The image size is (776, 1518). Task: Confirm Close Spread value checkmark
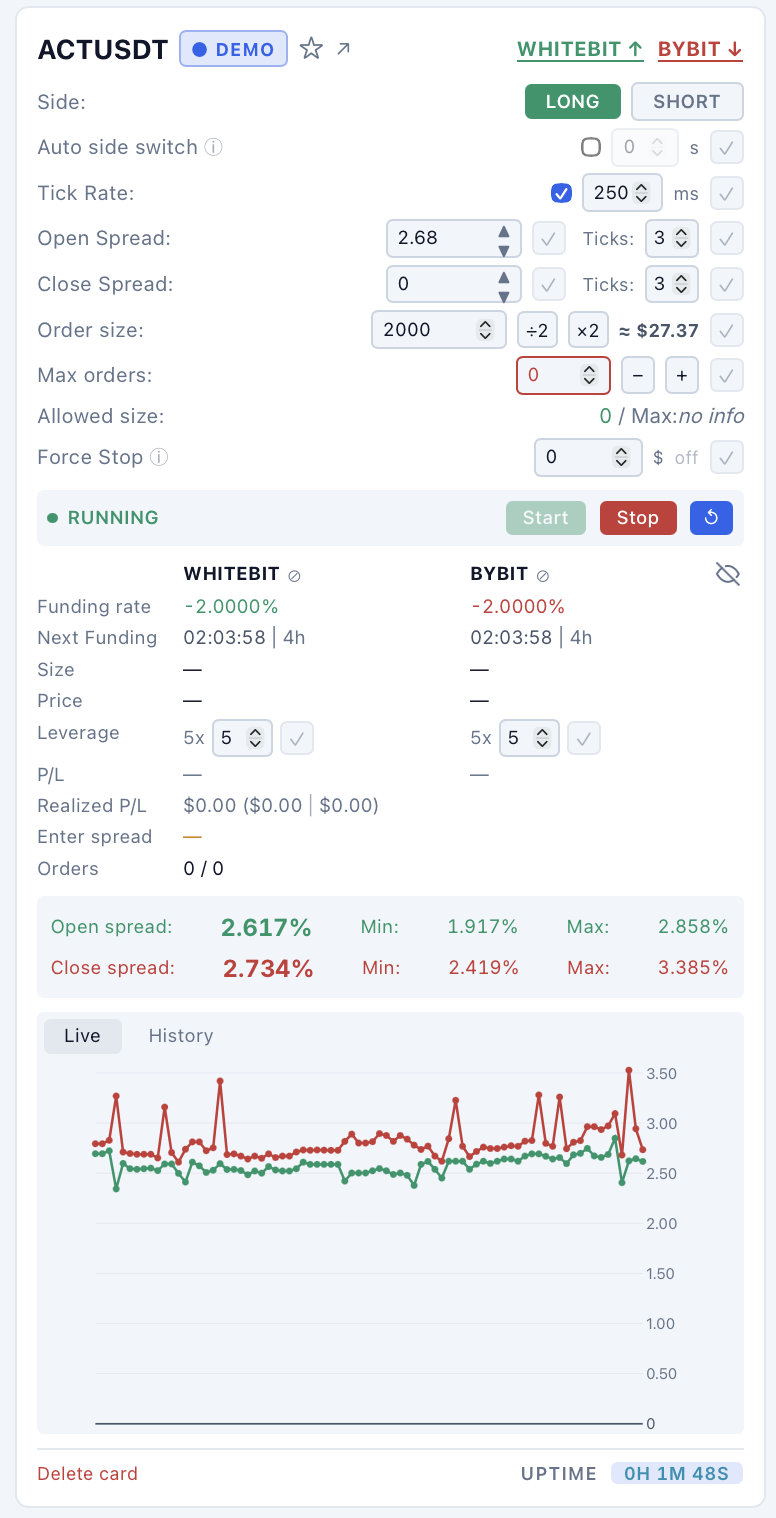pyautogui.click(x=548, y=284)
